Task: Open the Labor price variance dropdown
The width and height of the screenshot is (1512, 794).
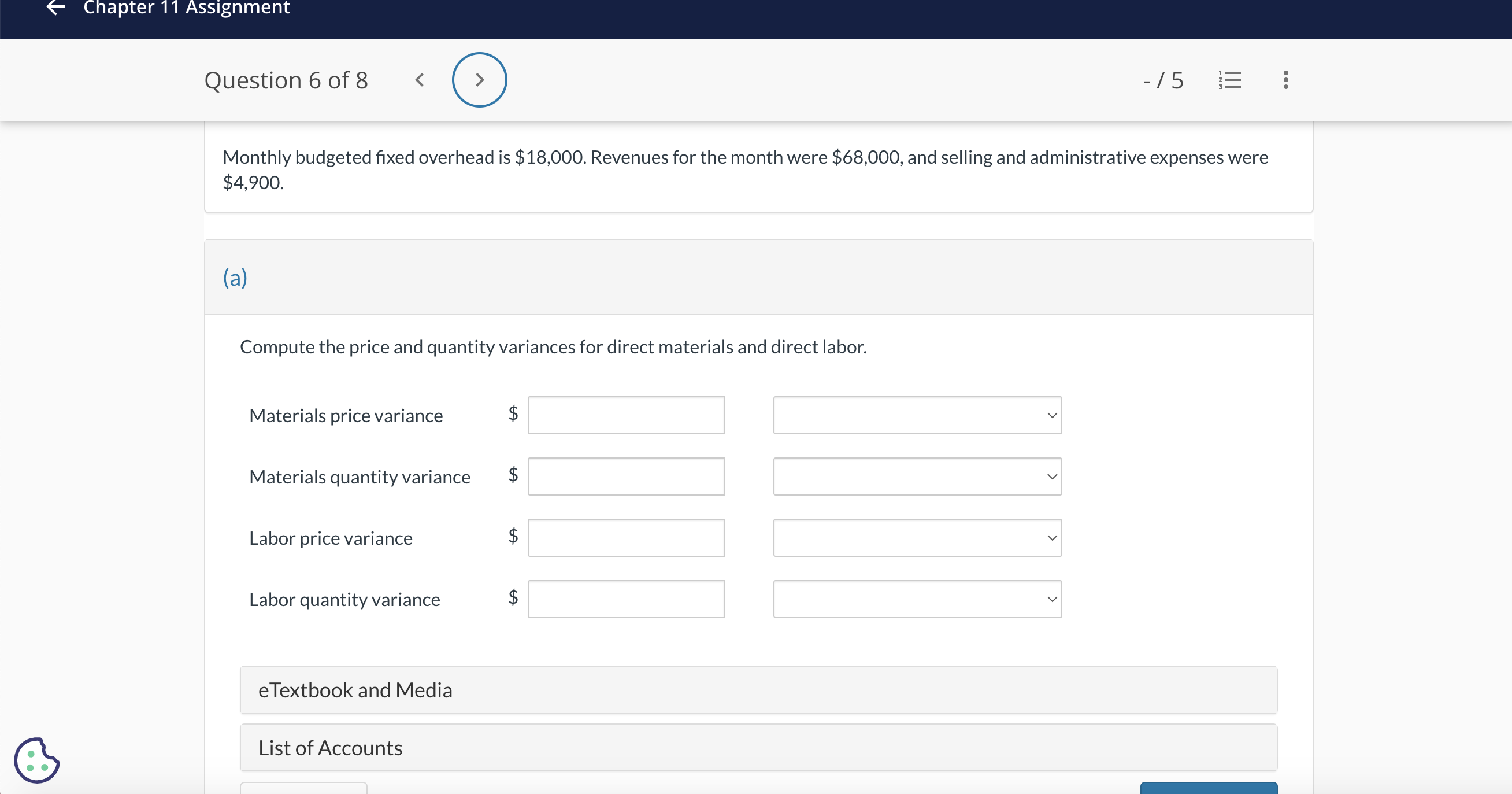Action: 917,538
